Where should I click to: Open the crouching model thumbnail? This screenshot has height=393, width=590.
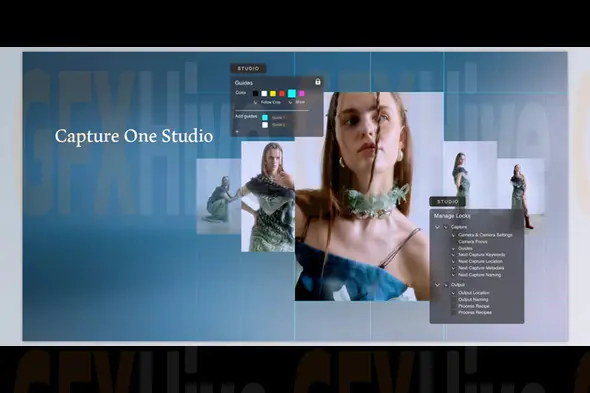[x=219, y=196]
